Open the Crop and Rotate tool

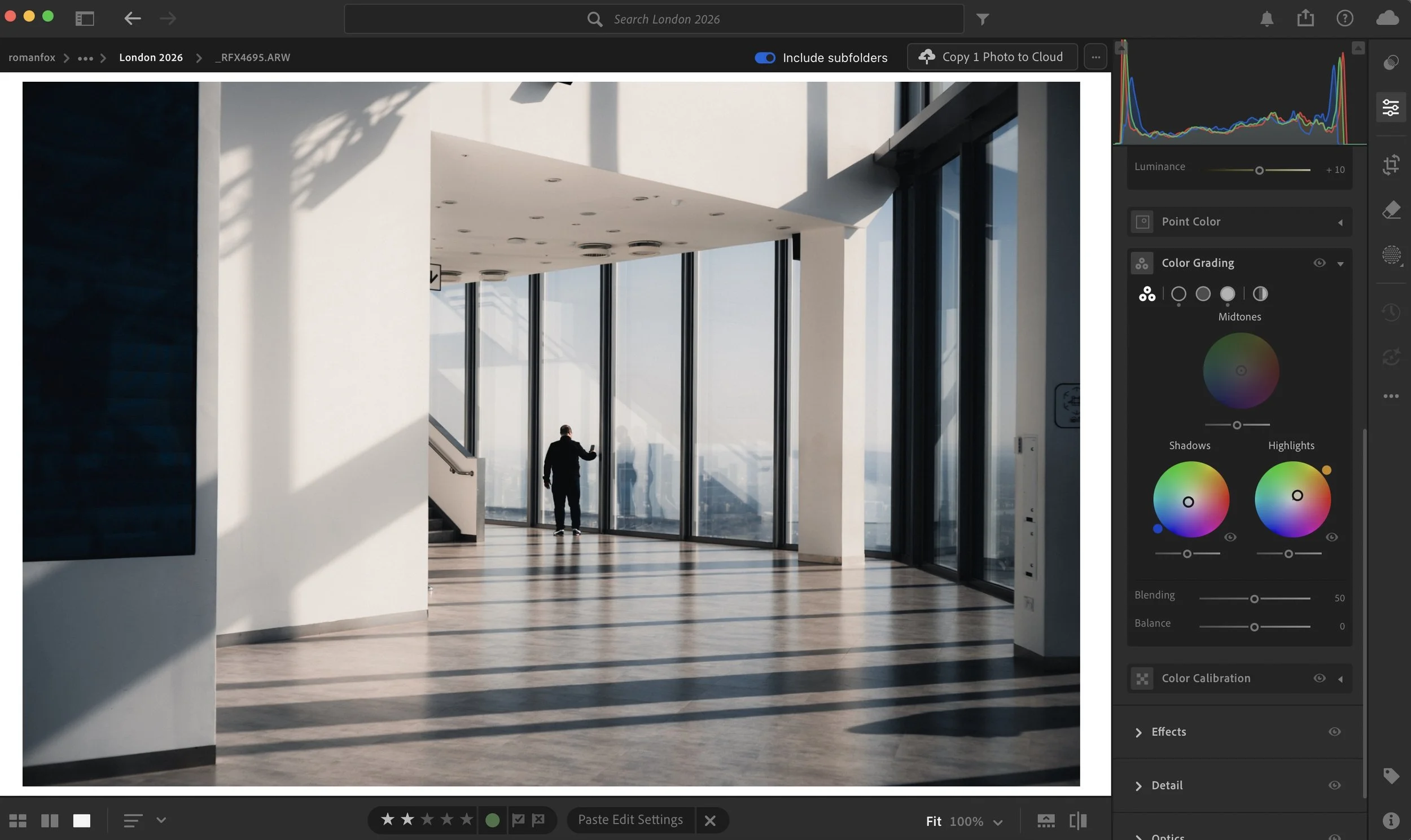pyautogui.click(x=1391, y=165)
